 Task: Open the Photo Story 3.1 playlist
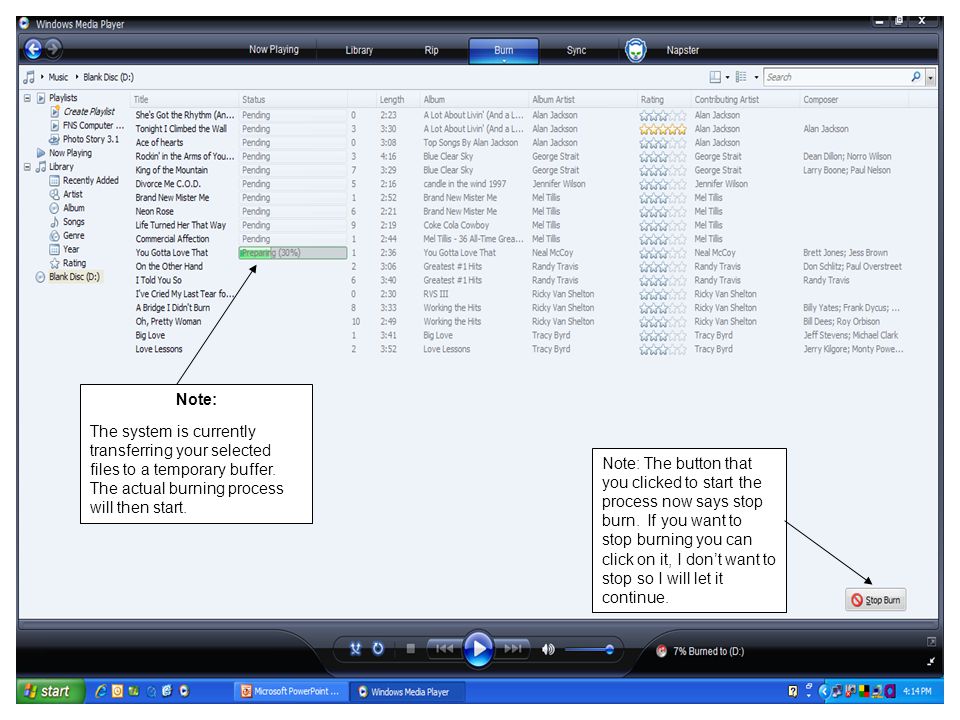coord(91,139)
